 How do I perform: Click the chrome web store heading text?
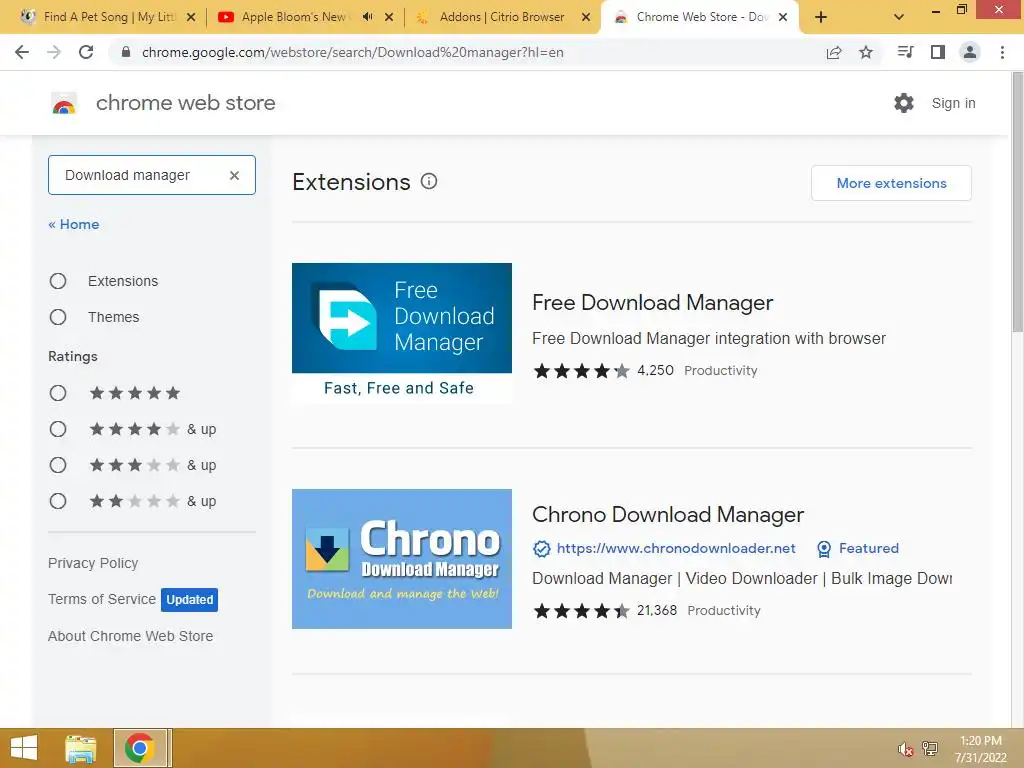click(x=185, y=103)
